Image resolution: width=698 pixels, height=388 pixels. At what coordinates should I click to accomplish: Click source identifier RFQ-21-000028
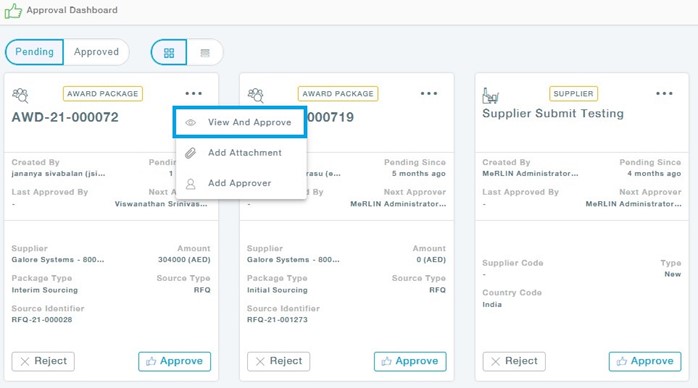42,319
